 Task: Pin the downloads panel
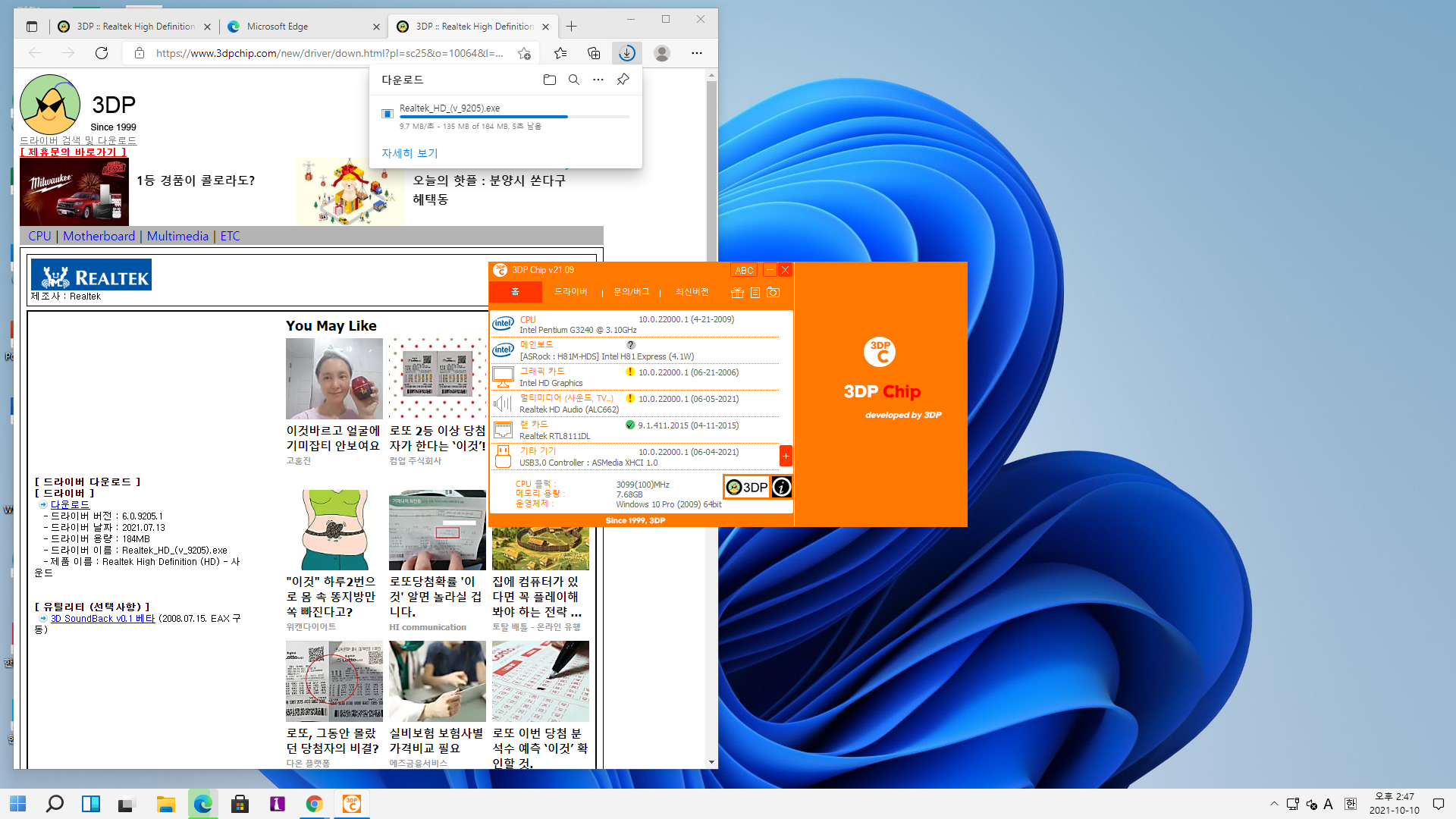[x=623, y=80]
